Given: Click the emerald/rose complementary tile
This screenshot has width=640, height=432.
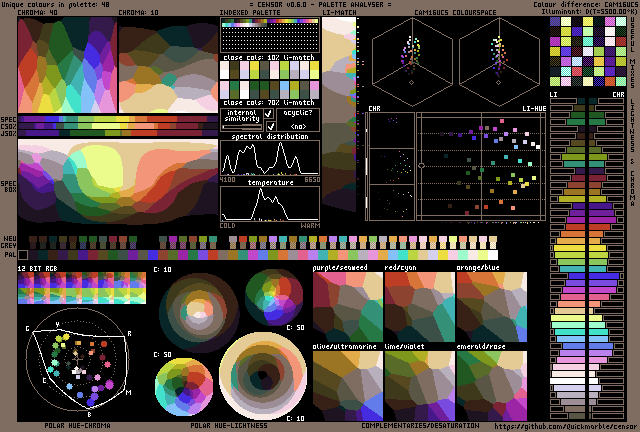Looking at the screenshot, I should point(492,386).
